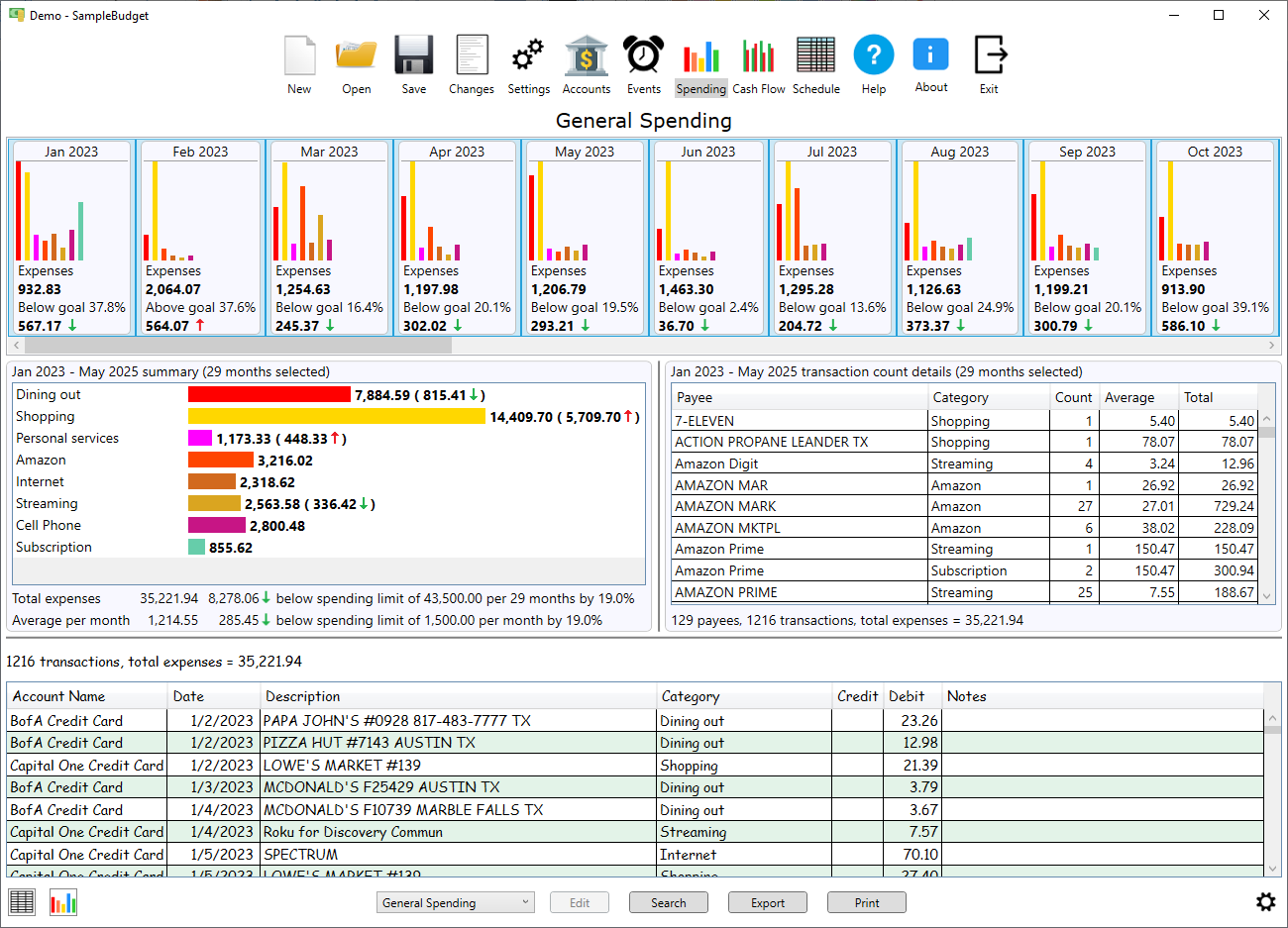Viewport: 1288px width, 928px height.
Task: Sort payee table by Category column header
Action: [988, 397]
